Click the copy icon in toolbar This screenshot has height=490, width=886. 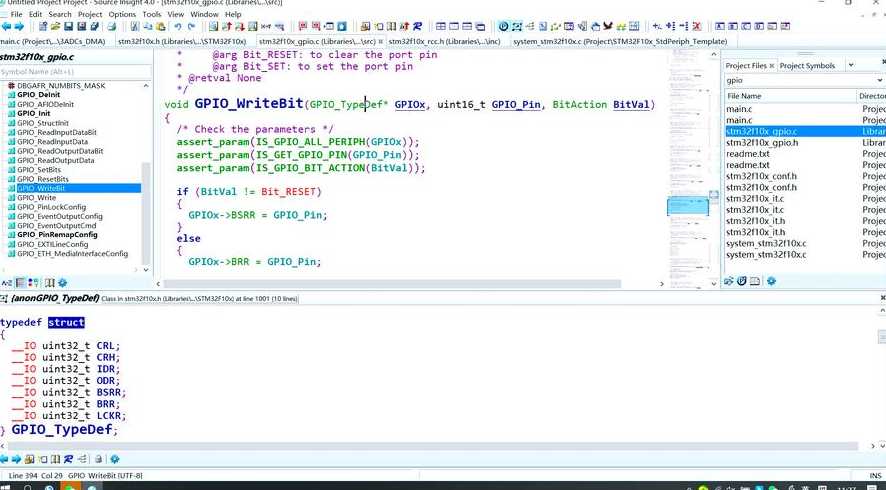pos(147,27)
